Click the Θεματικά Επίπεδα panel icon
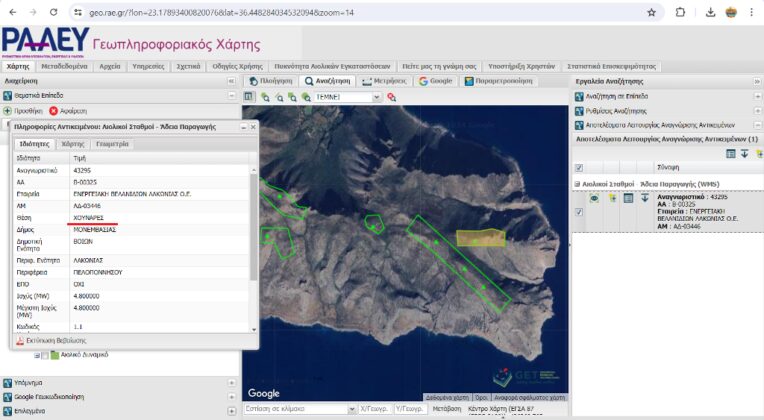 7,96
